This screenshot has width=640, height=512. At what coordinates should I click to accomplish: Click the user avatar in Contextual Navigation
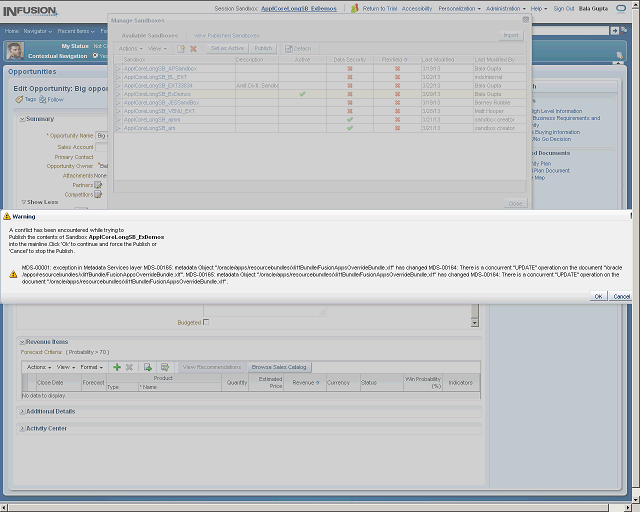tap(14, 50)
